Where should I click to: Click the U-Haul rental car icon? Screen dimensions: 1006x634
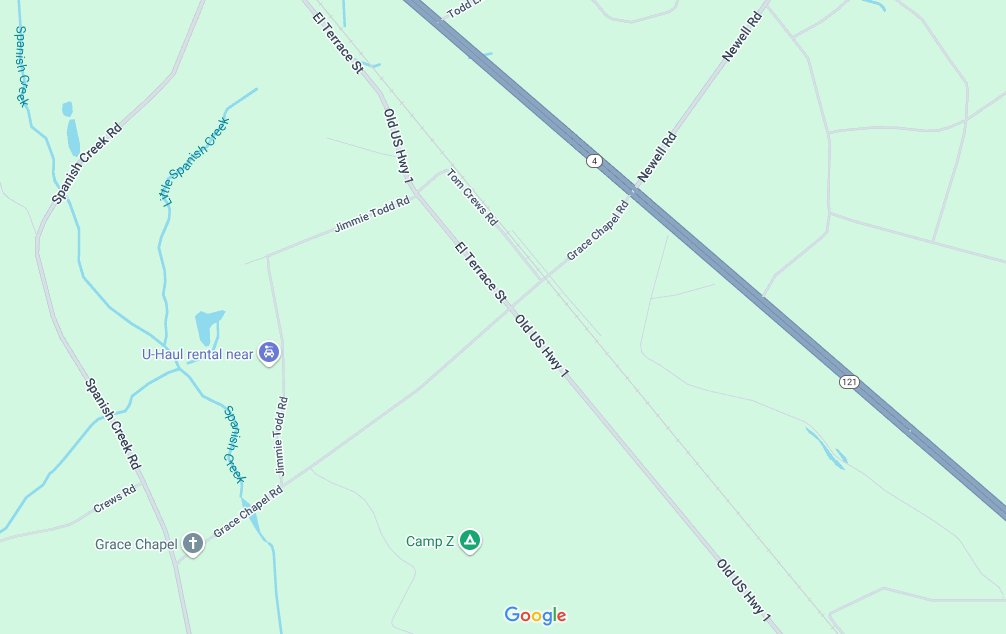point(269,352)
